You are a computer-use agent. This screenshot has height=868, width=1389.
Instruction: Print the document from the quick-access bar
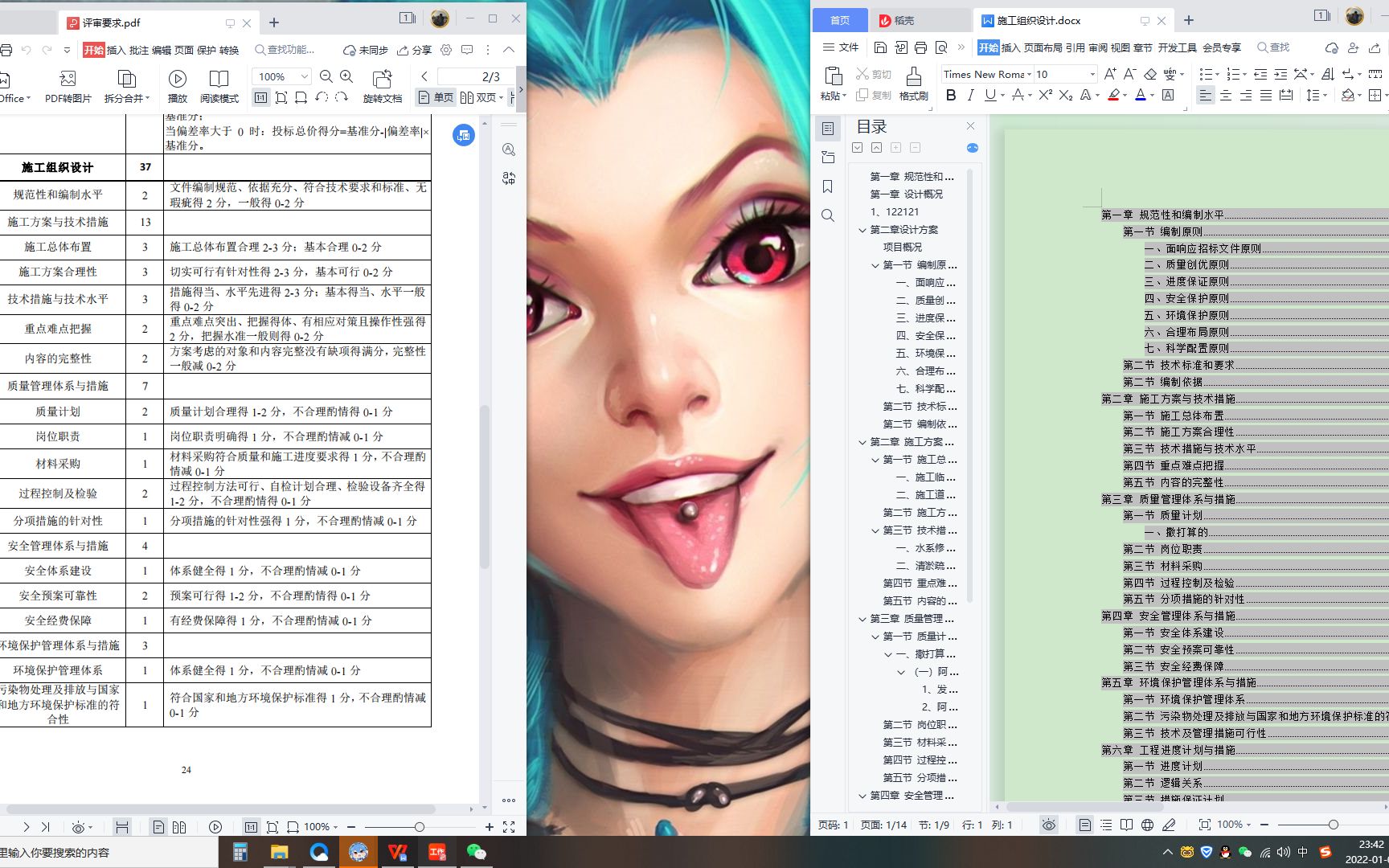coord(920,47)
